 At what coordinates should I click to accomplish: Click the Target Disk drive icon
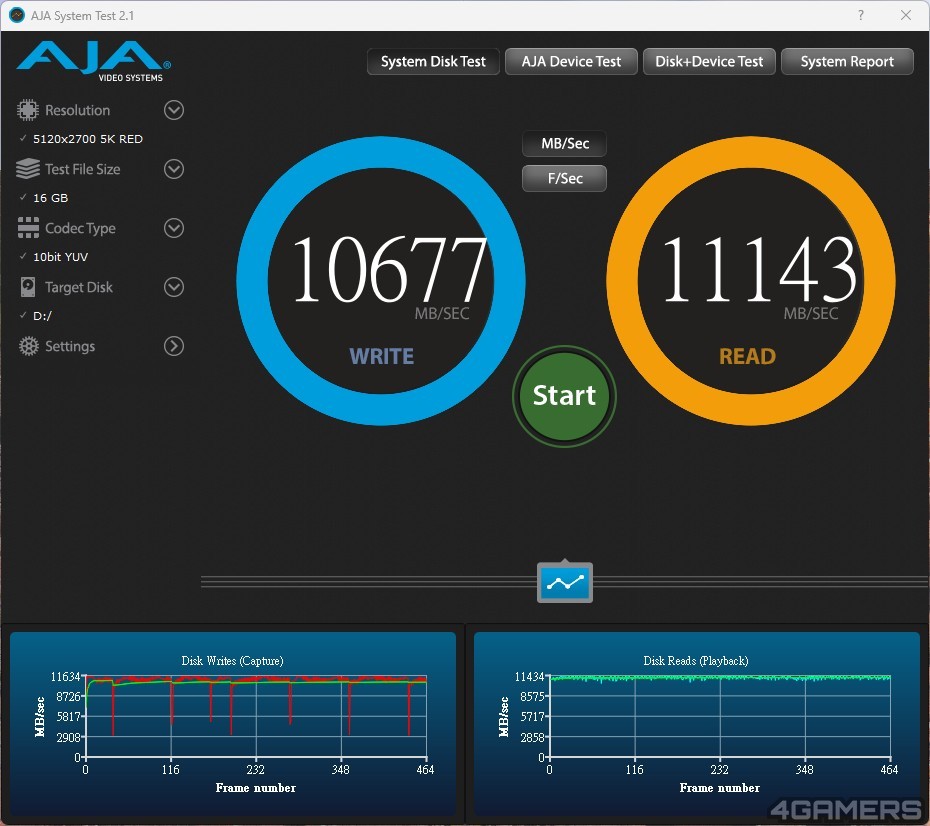point(28,287)
